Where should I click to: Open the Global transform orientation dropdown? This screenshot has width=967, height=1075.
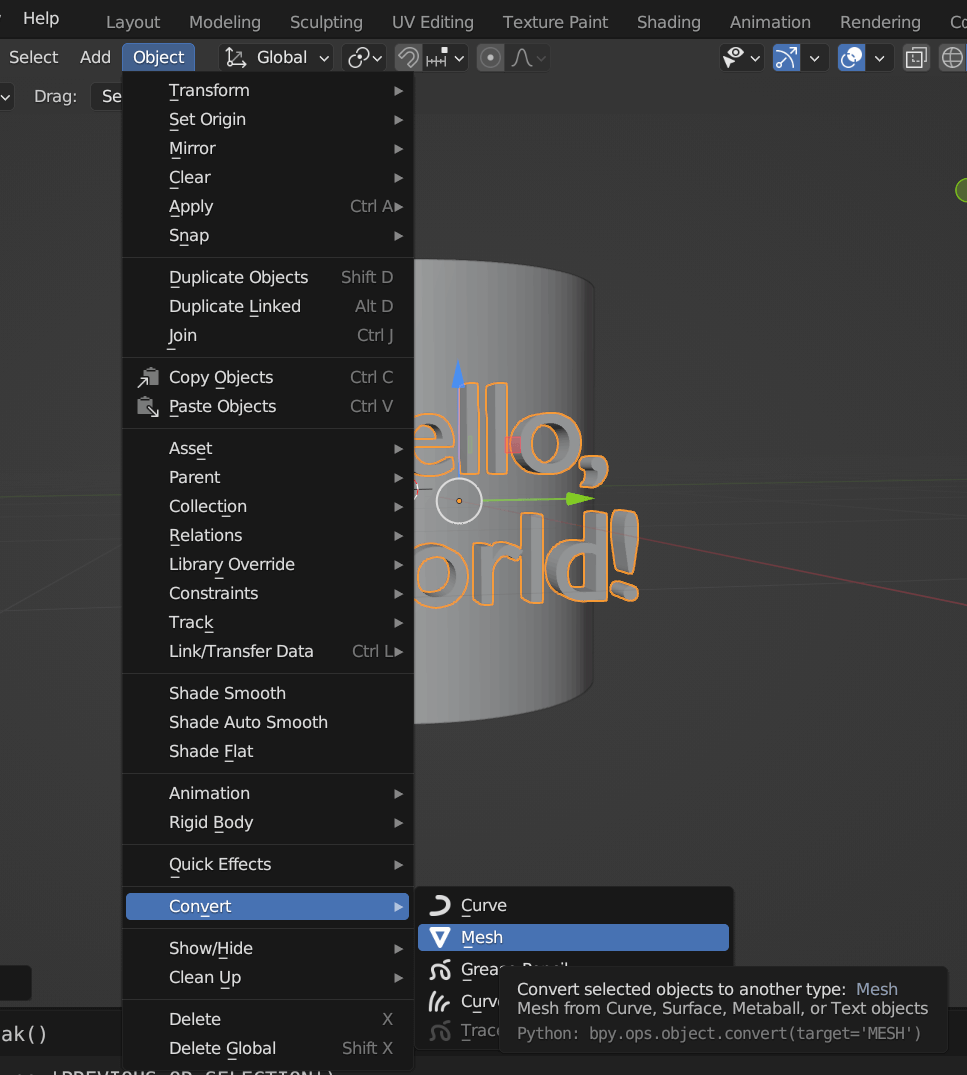pyautogui.click(x=277, y=58)
